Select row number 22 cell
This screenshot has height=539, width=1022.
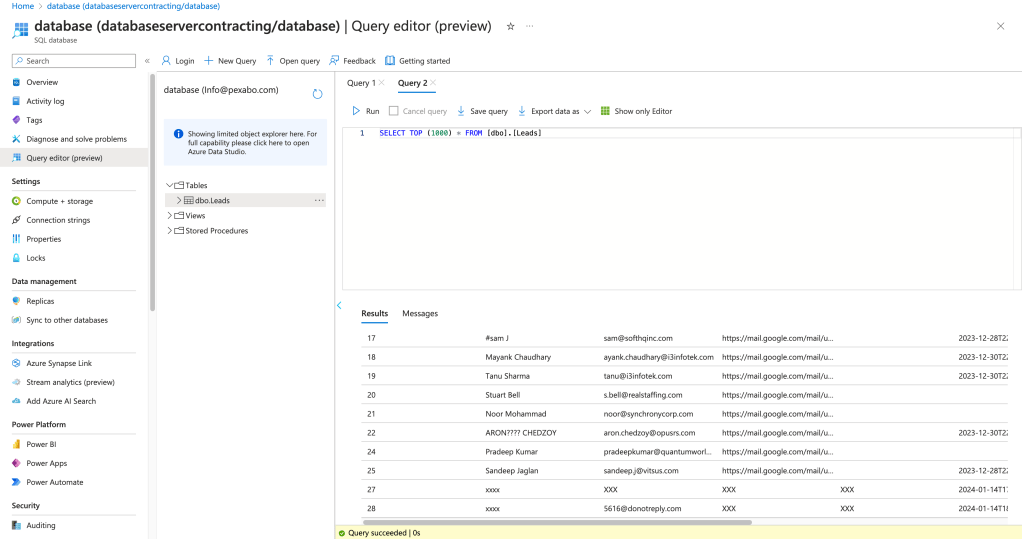tap(372, 433)
